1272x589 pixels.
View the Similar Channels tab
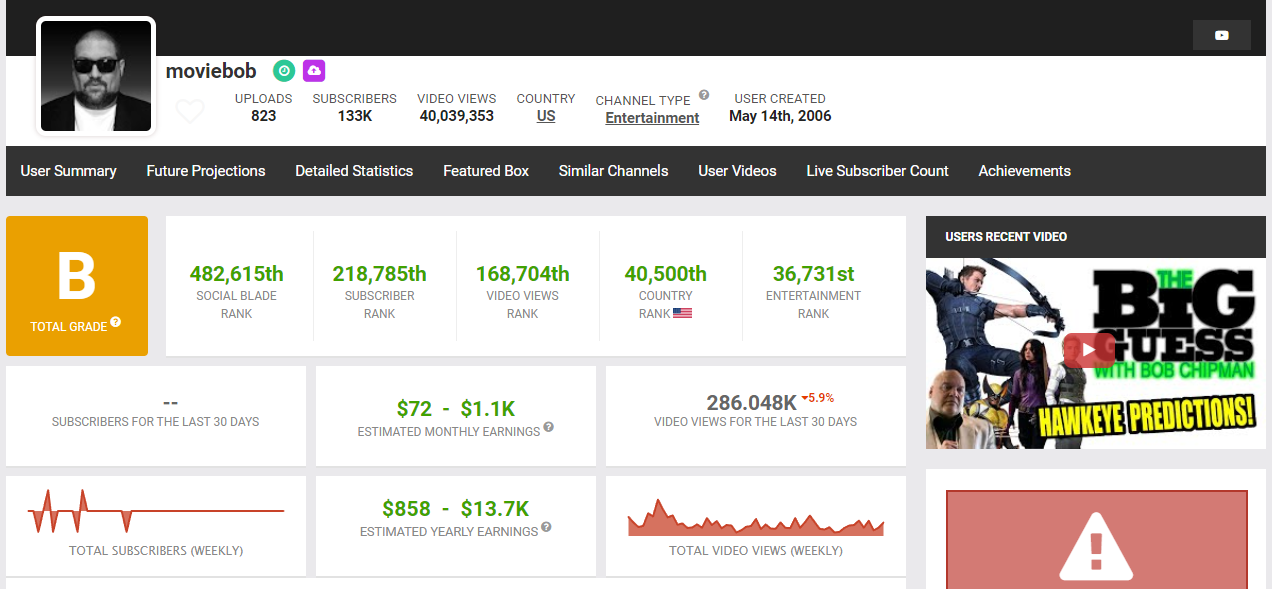click(x=614, y=171)
